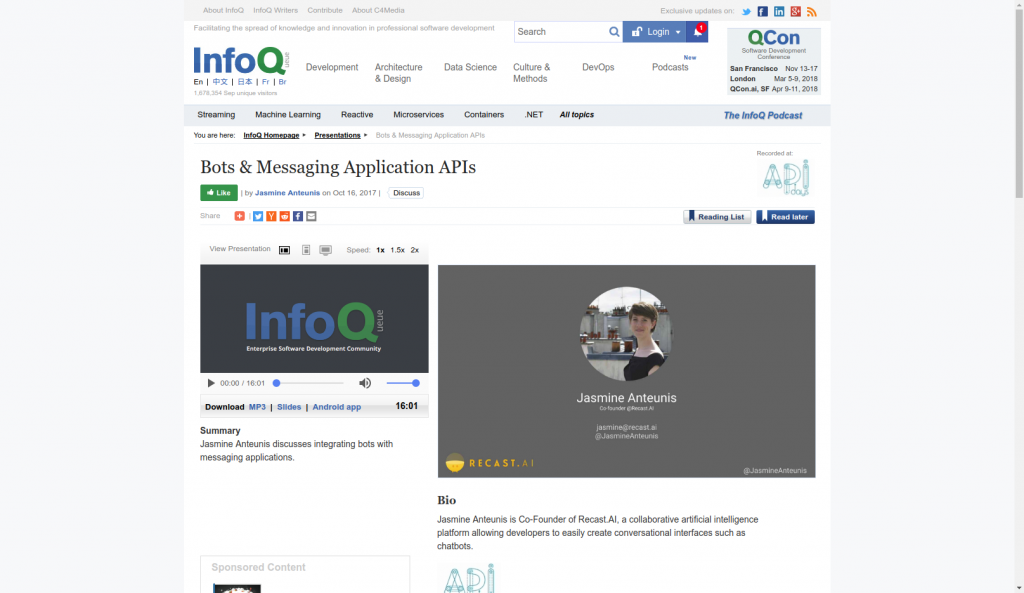Open InfoQ's Twitter page in the header
Screen dimensions: 1024x593
(x=746, y=12)
